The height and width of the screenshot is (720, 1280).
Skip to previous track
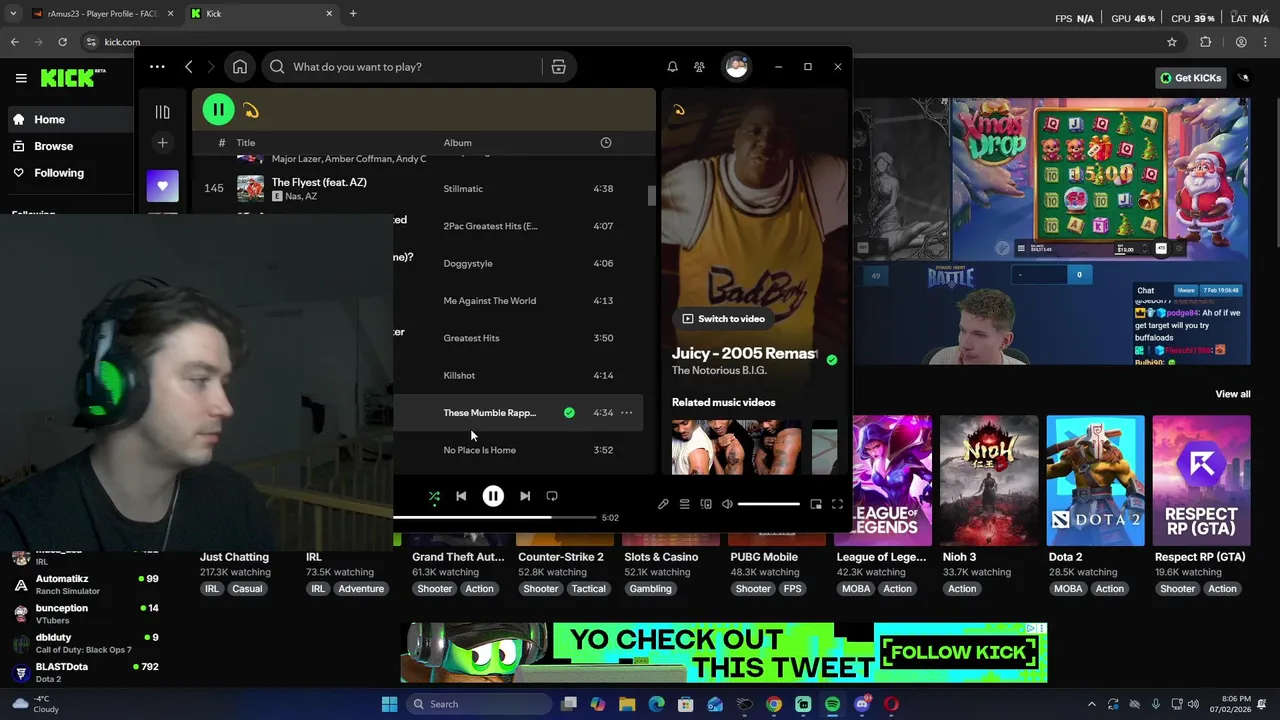461,496
